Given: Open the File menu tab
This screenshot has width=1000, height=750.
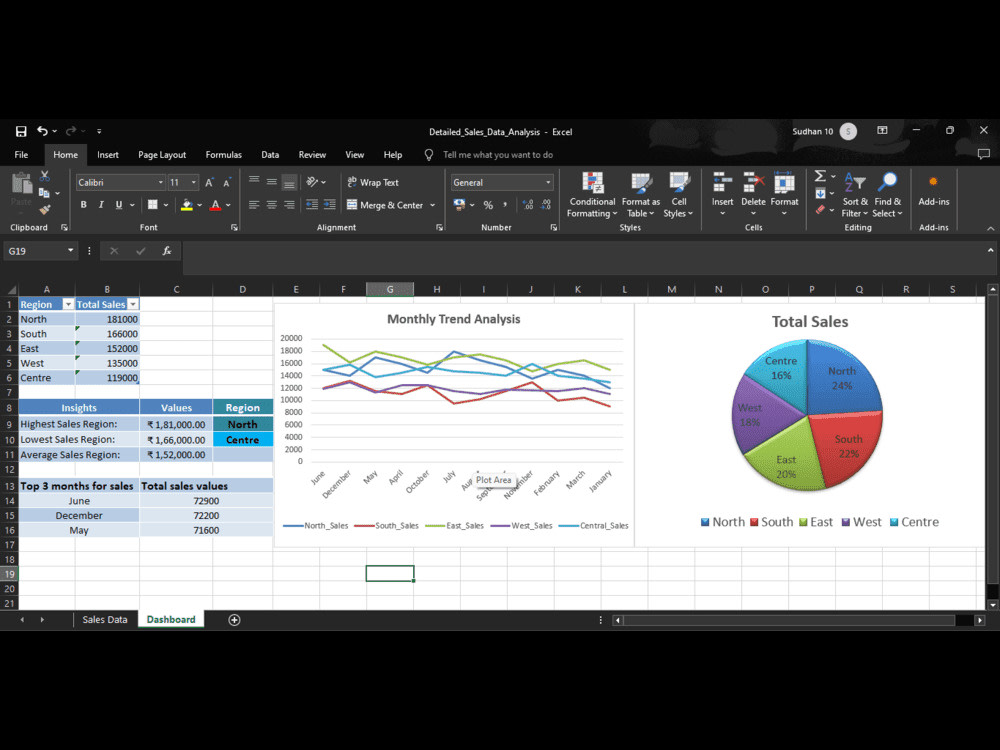Looking at the screenshot, I should [21, 154].
